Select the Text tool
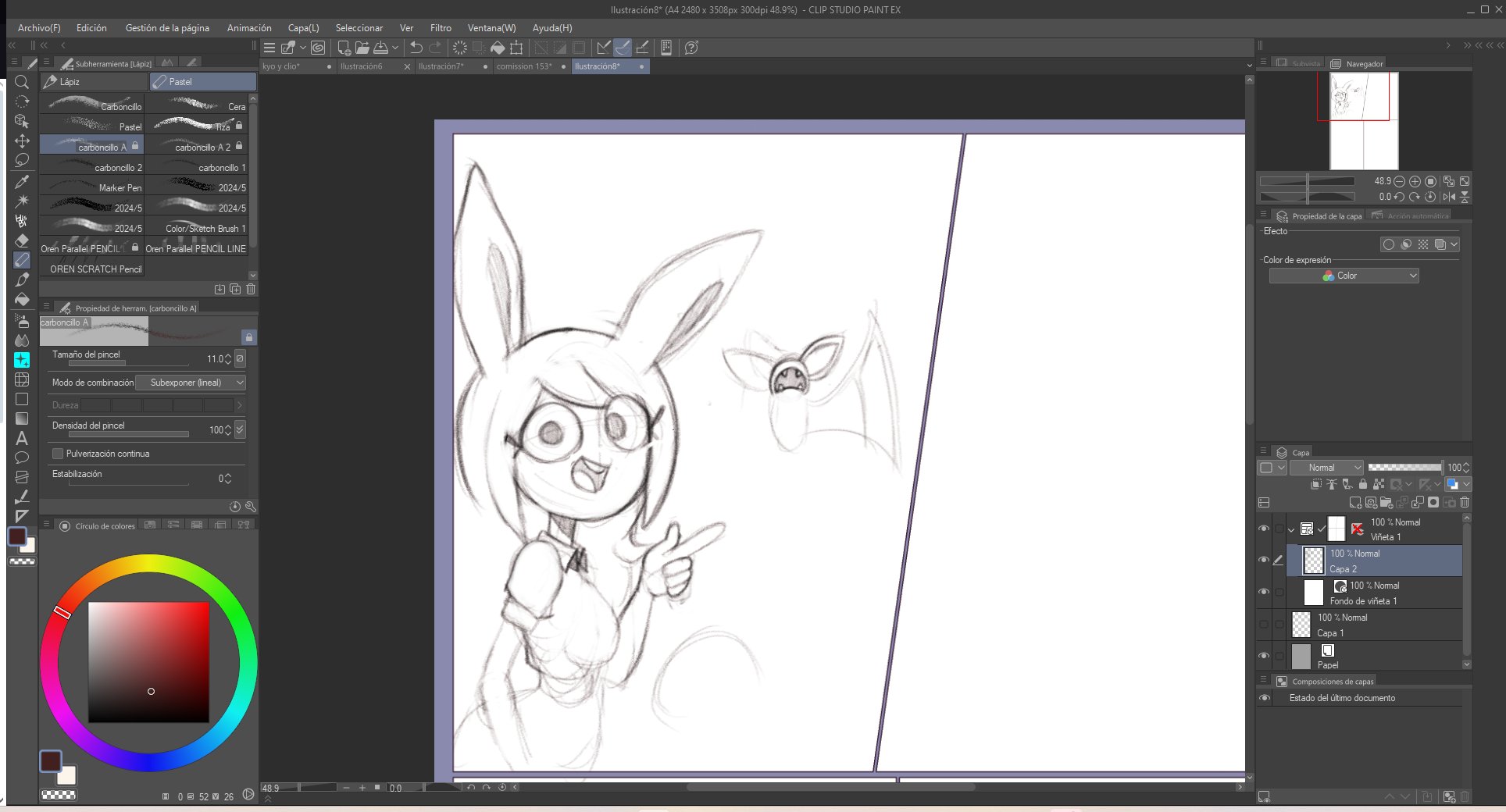1506x812 pixels. tap(22, 439)
